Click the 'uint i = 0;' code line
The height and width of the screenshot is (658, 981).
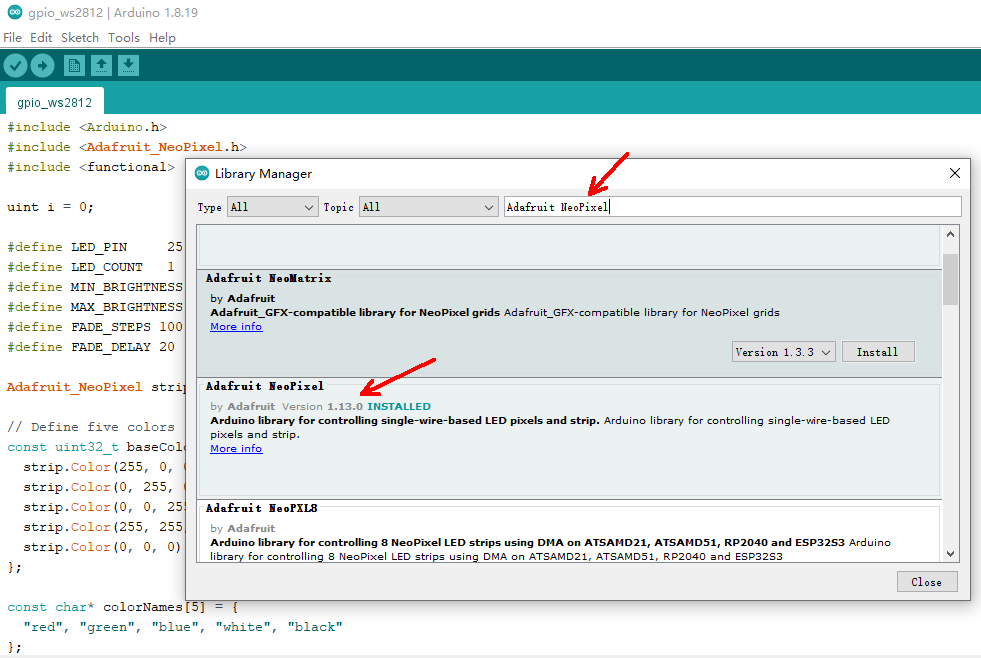(x=50, y=207)
